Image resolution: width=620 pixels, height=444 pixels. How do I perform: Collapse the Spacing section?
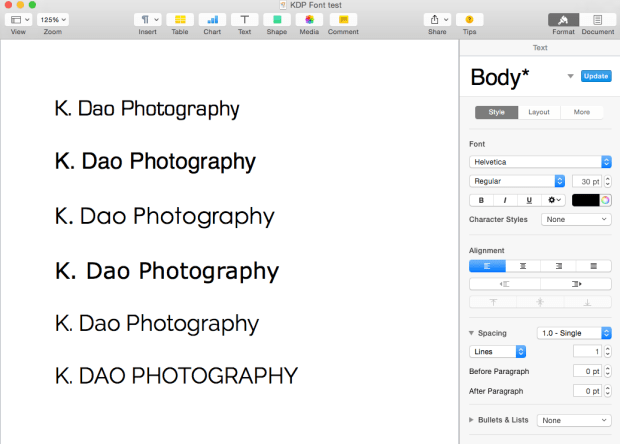[x=472, y=333]
